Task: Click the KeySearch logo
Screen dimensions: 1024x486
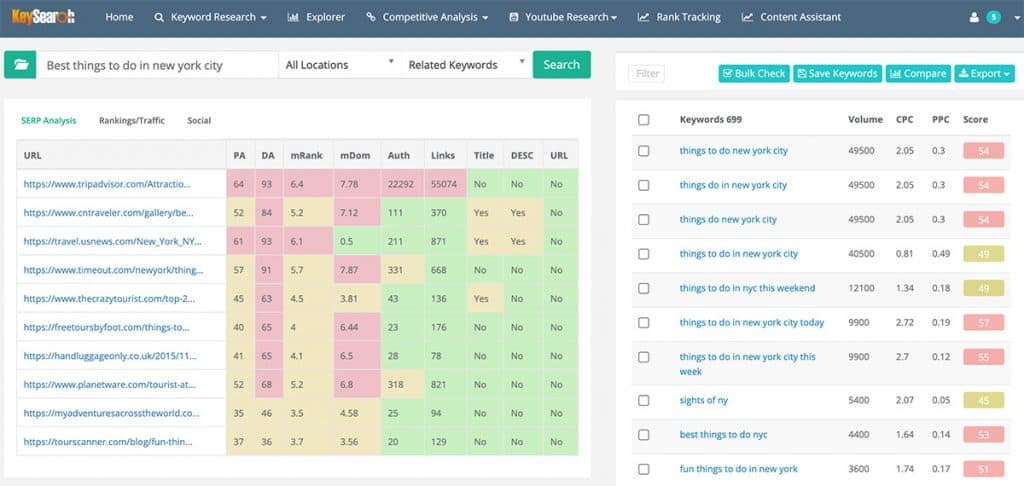Action: pyautogui.click(x=43, y=17)
